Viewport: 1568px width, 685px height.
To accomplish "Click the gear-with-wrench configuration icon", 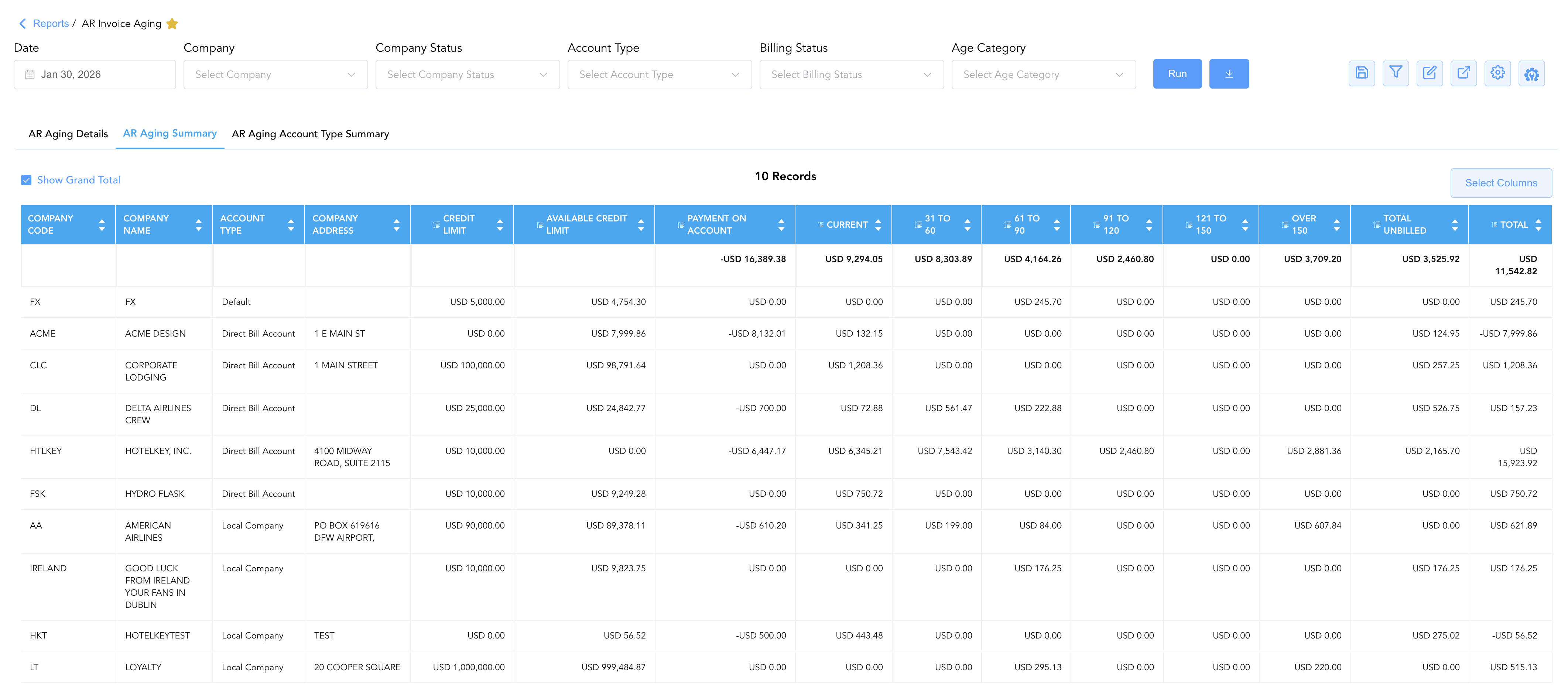I will [1531, 73].
